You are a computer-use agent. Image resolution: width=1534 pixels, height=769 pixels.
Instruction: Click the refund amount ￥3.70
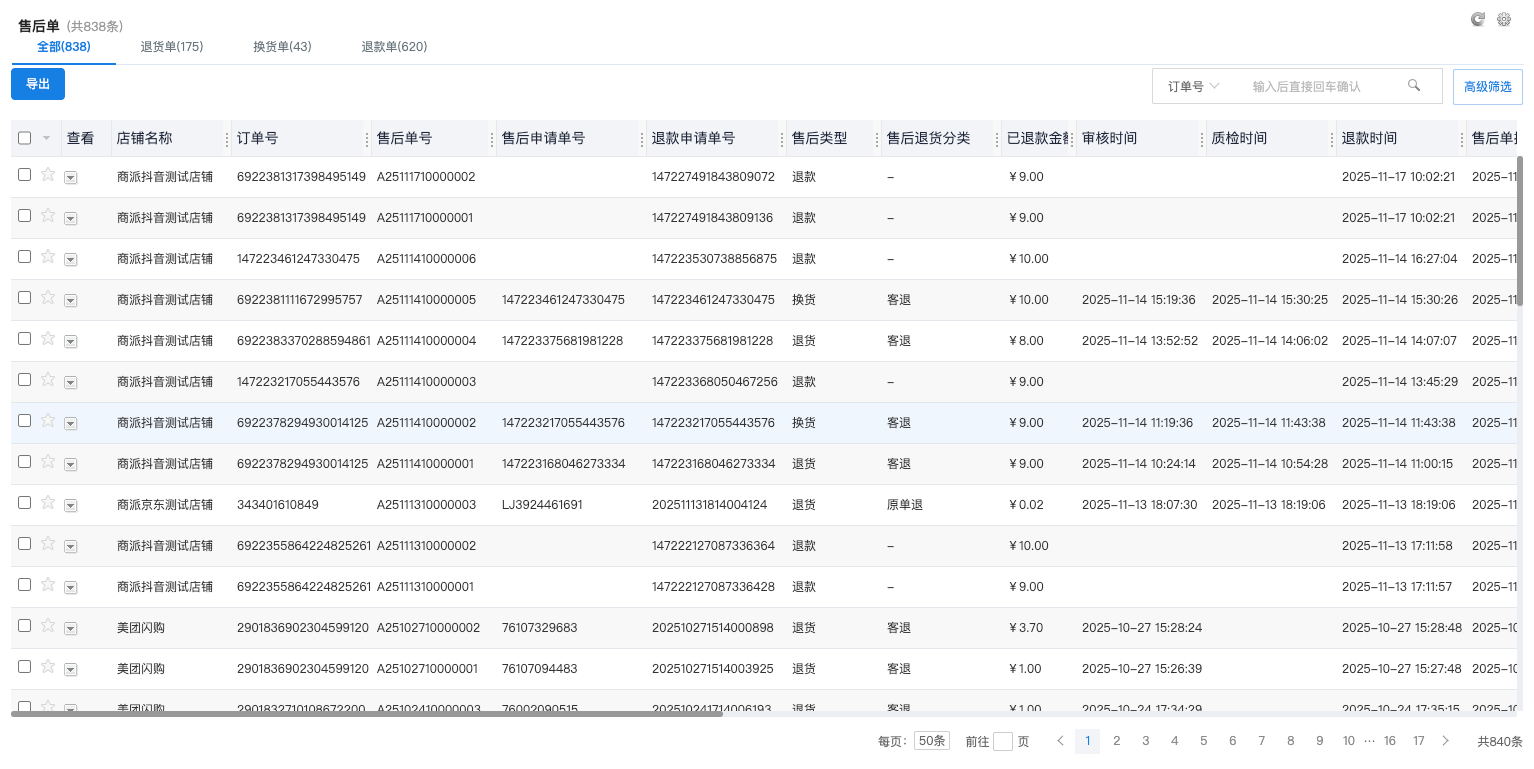1025,628
